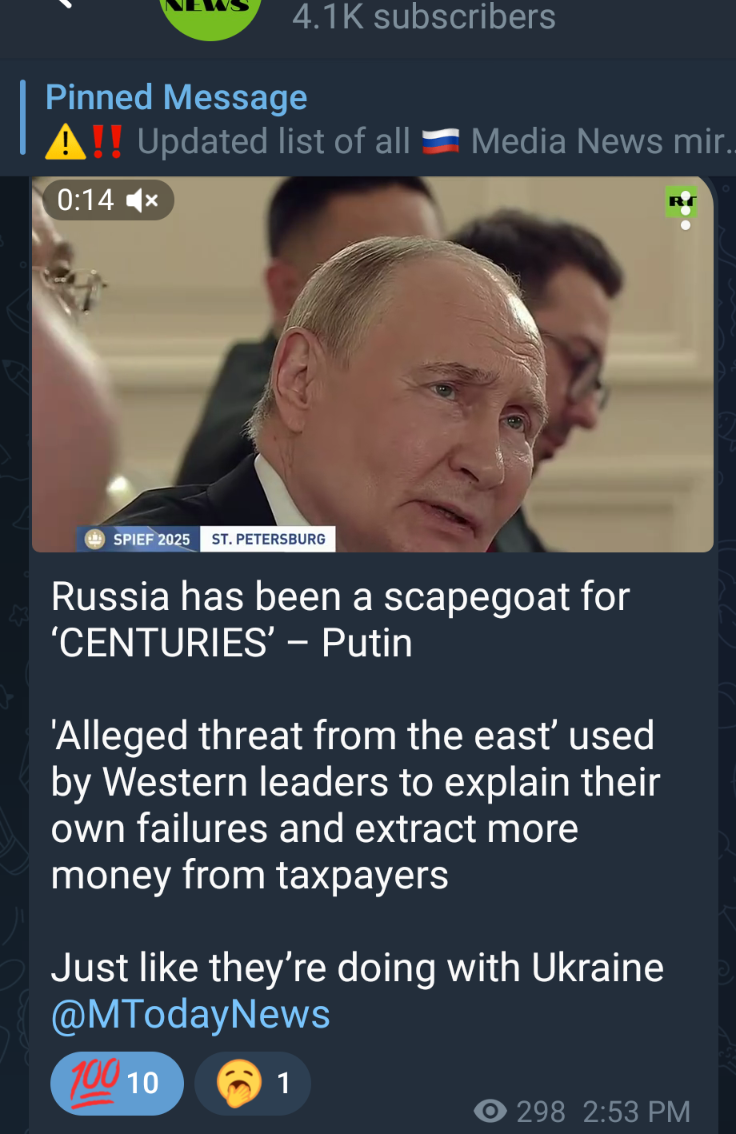Viewport: 736px width, 1134px height.
Task: Toggle the yawning face reaction
Action: [253, 1083]
